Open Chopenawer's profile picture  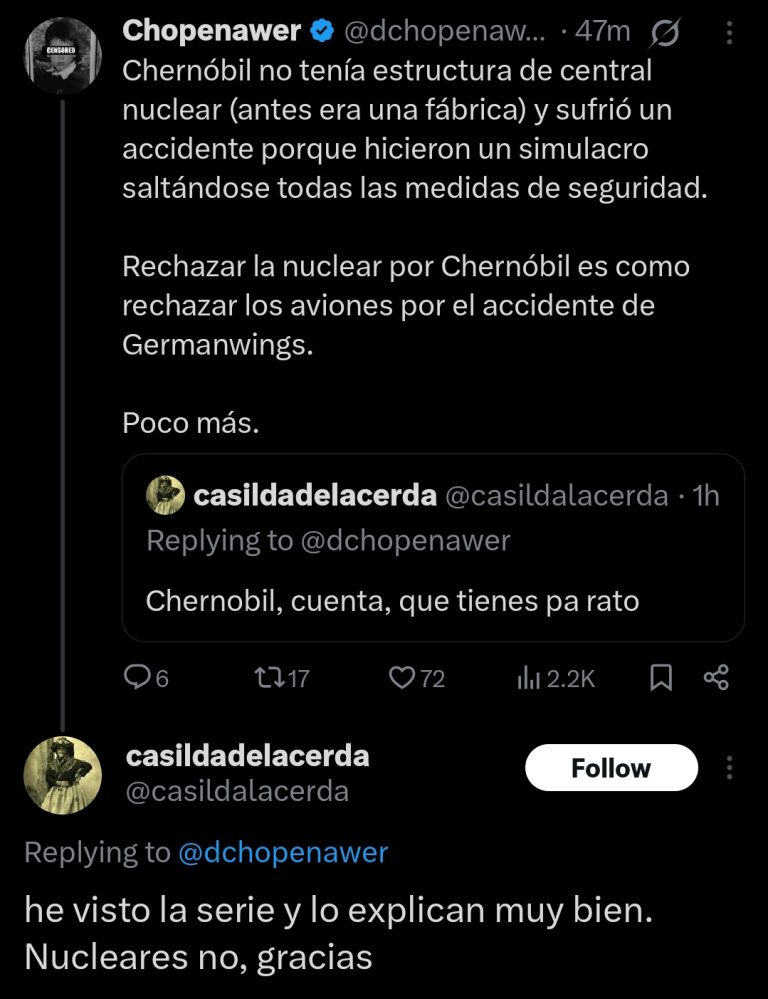click(x=62, y=55)
